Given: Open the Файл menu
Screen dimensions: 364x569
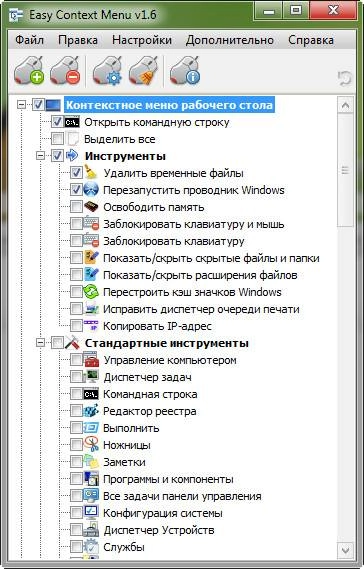Looking at the screenshot, I should point(29,40).
